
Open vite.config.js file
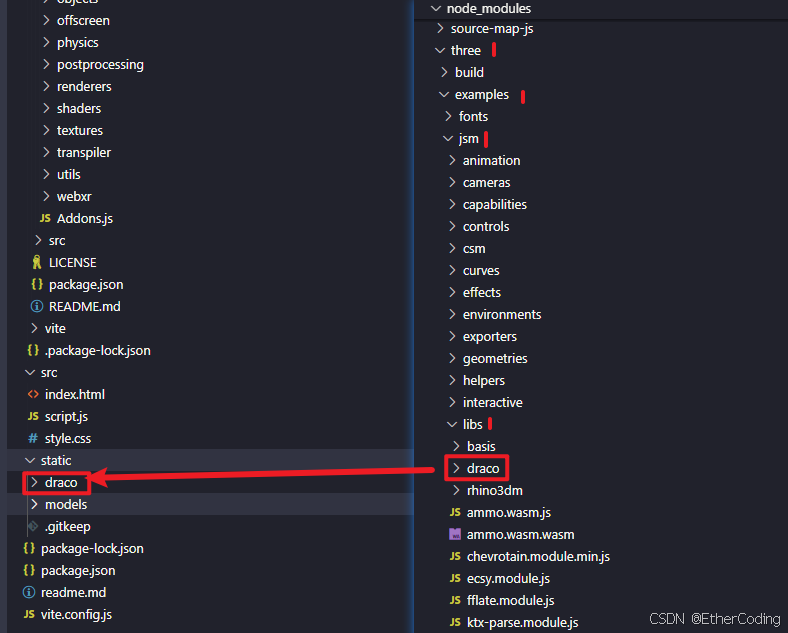click(76, 614)
